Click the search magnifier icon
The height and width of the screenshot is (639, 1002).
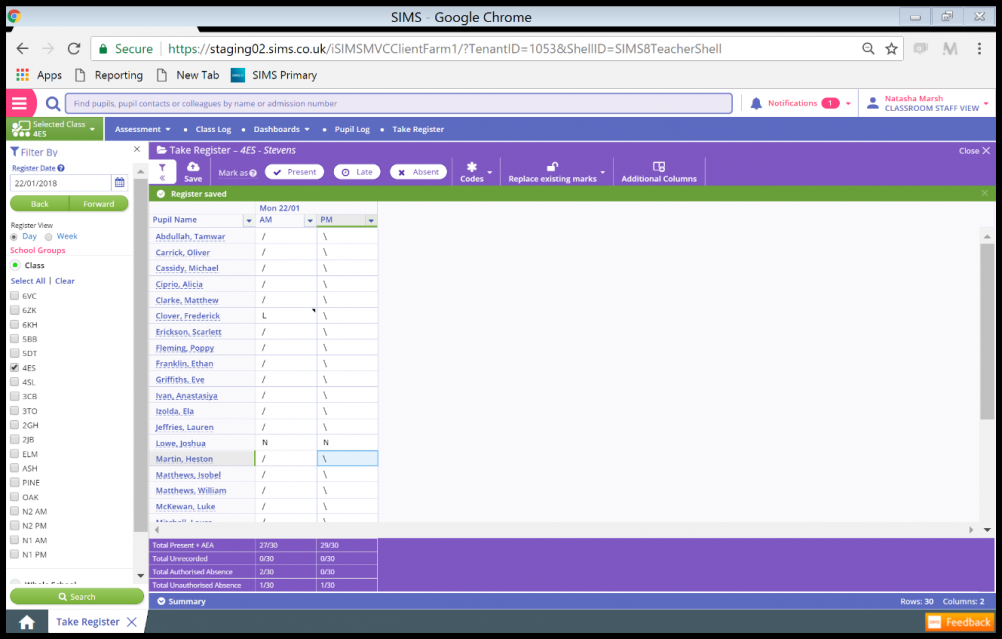[53, 104]
